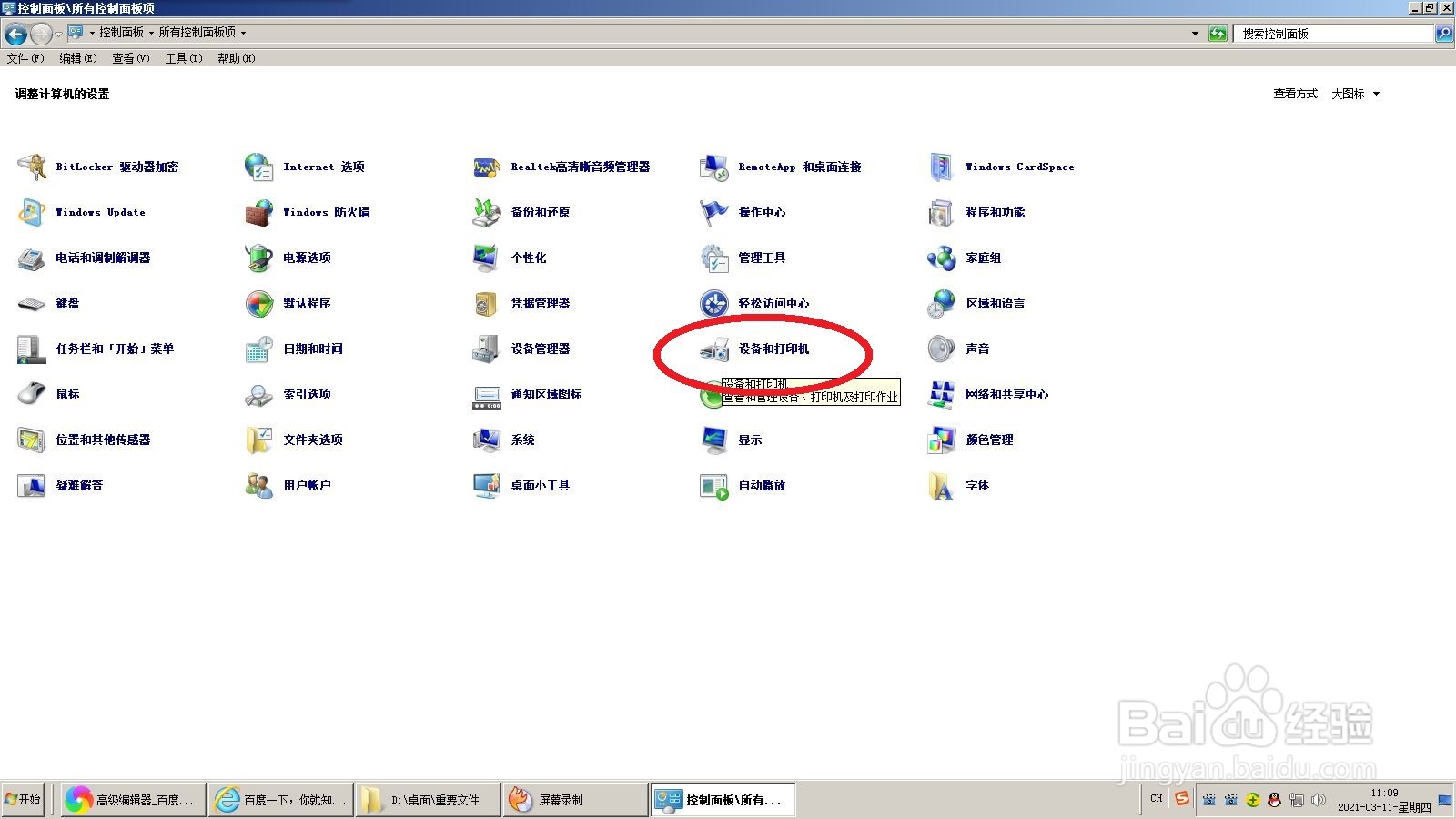The width and height of the screenshot is (1456, 819).
Task: Open 操作中心 flag icon
Action: 714,212
